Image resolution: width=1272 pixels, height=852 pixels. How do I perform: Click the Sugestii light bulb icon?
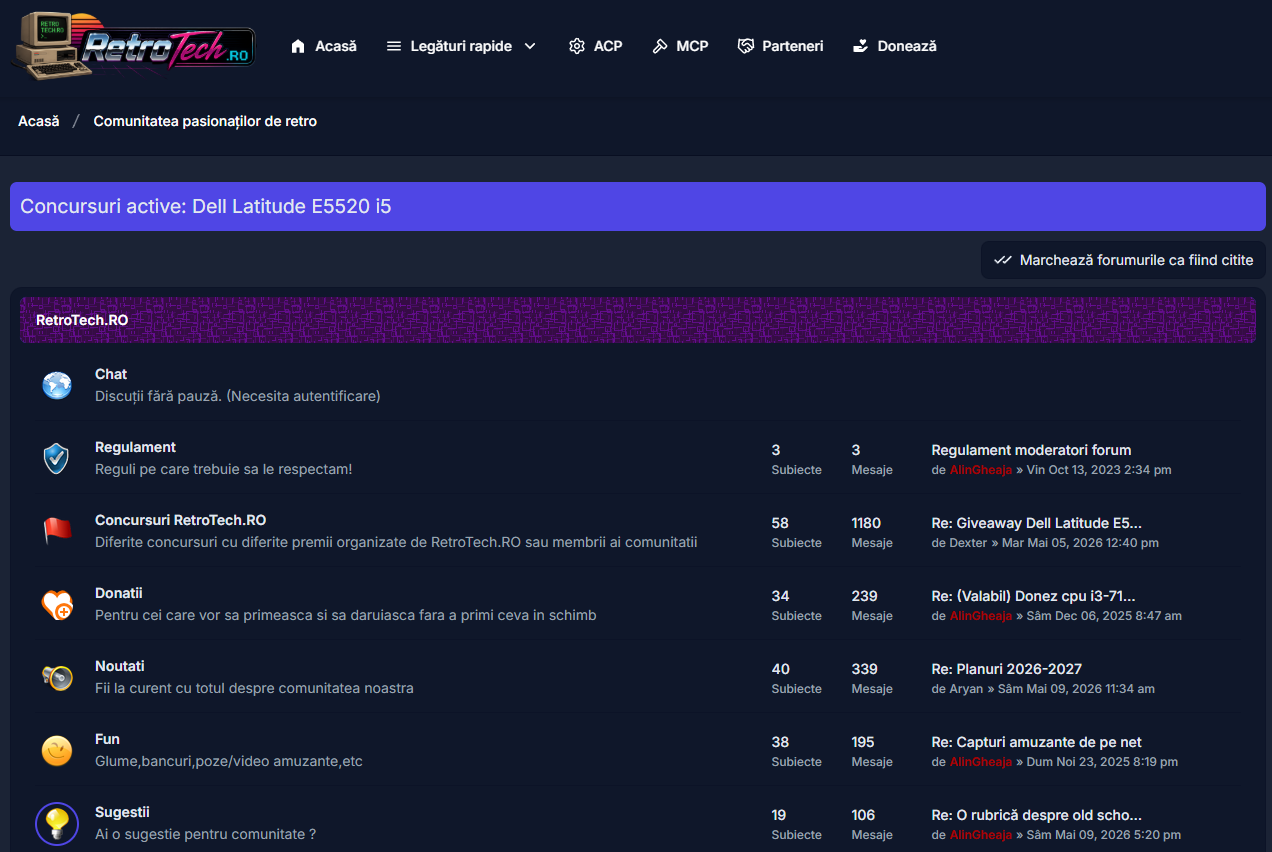click(57, 823)
